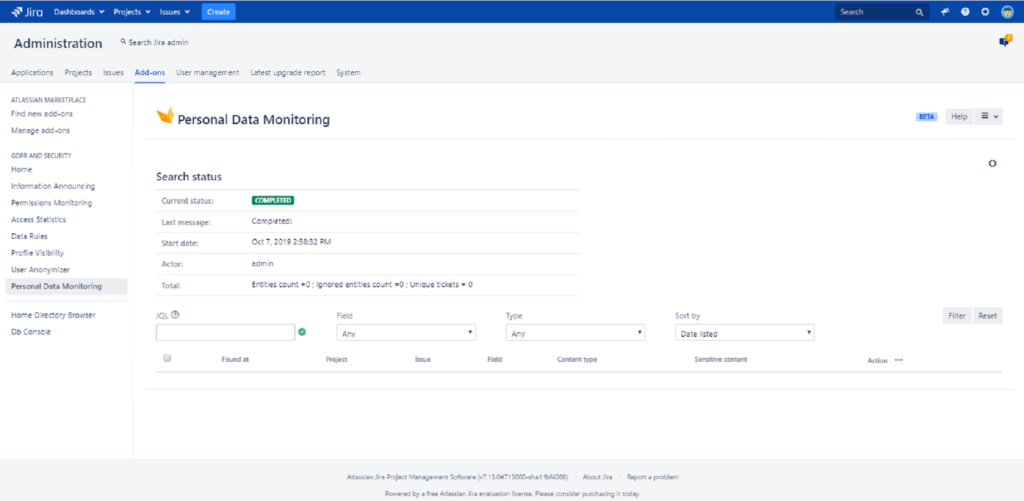Switch to the Issues admin tab
This screenshot has width=1024, height=501.
114,73
